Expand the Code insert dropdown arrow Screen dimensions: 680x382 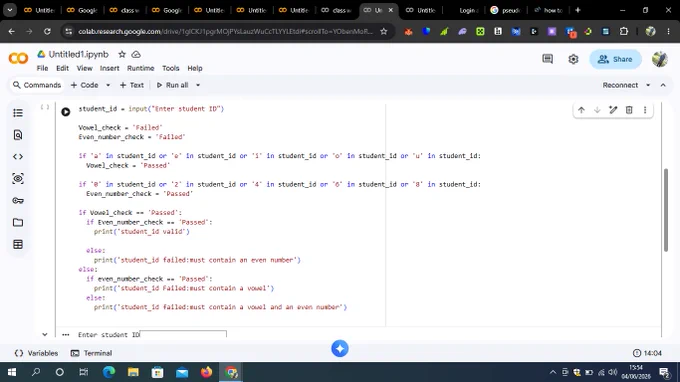click(108, 85)
